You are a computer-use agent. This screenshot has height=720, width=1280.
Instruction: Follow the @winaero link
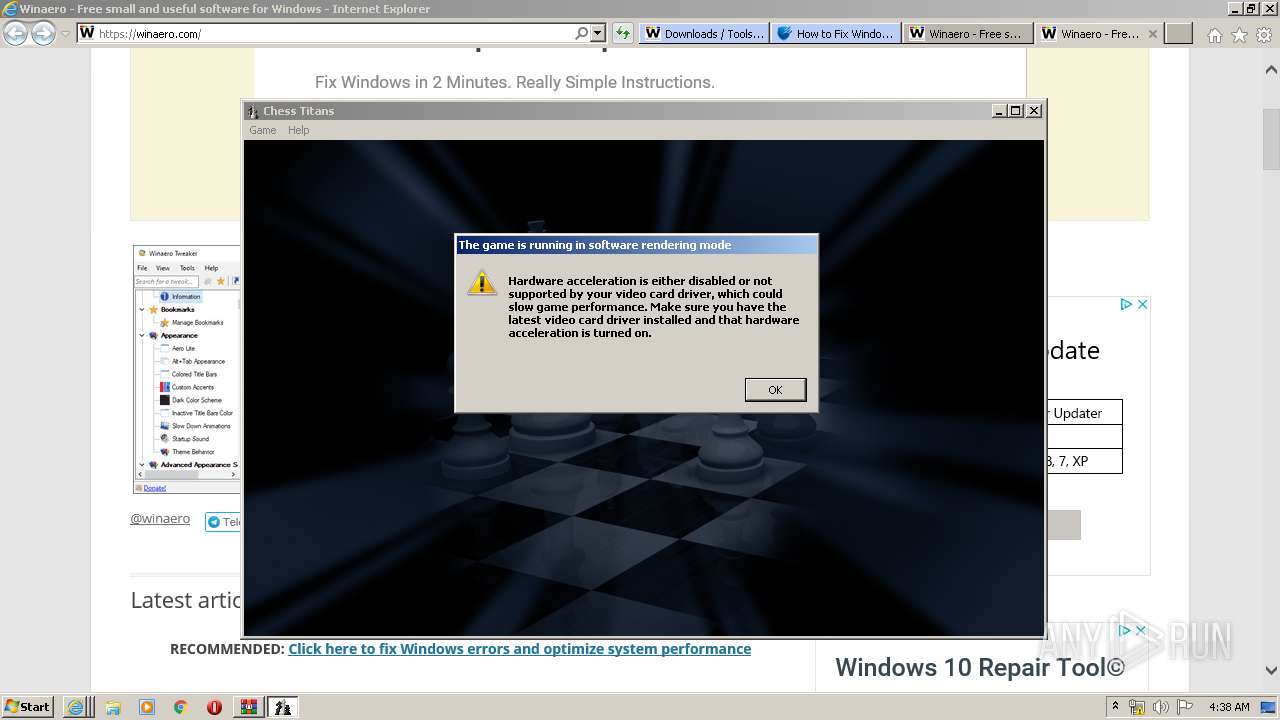(x=160, y=519)
